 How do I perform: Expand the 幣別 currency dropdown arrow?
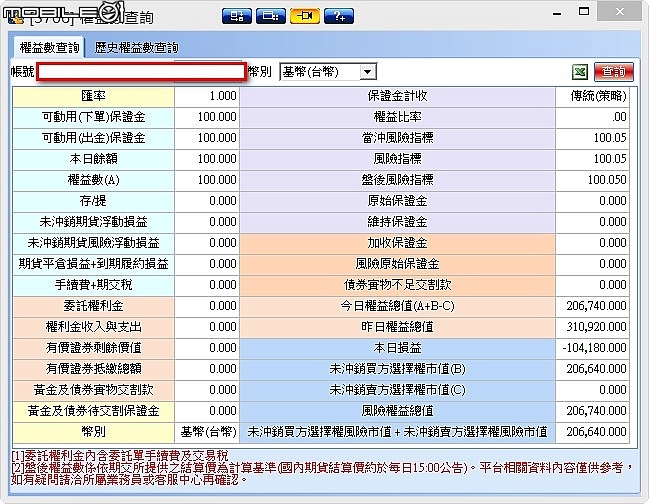(367, 72)
